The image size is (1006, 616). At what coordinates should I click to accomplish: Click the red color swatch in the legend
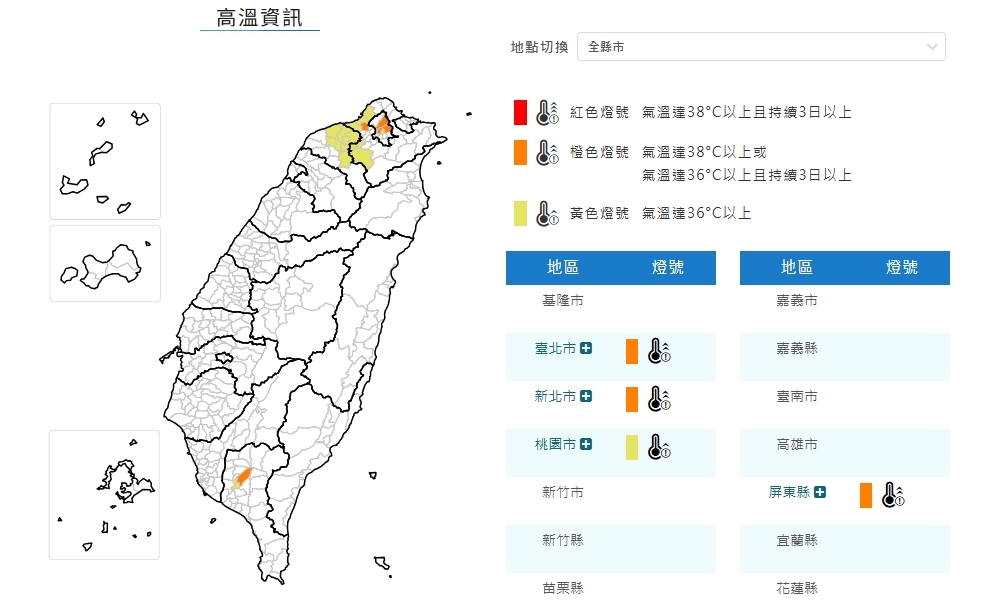click(519, 112)
